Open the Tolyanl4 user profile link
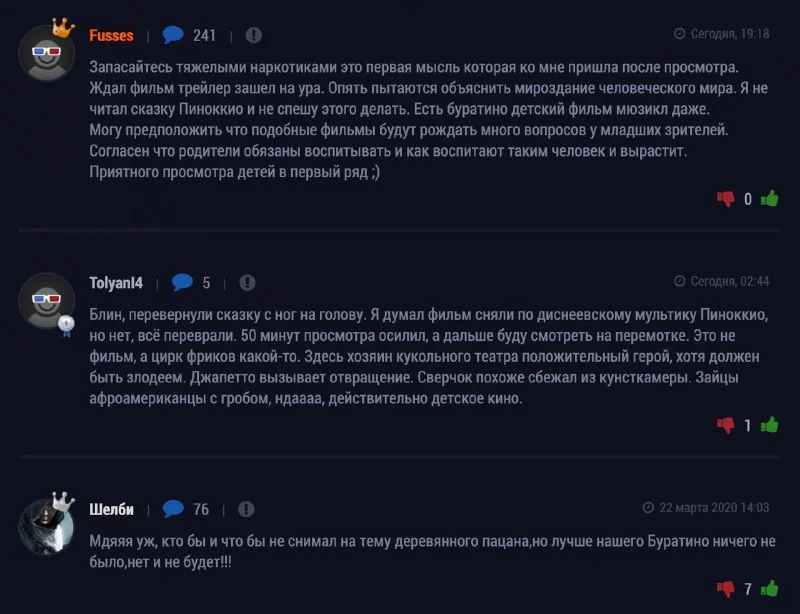The image size is (800, 614). [116, 283]
